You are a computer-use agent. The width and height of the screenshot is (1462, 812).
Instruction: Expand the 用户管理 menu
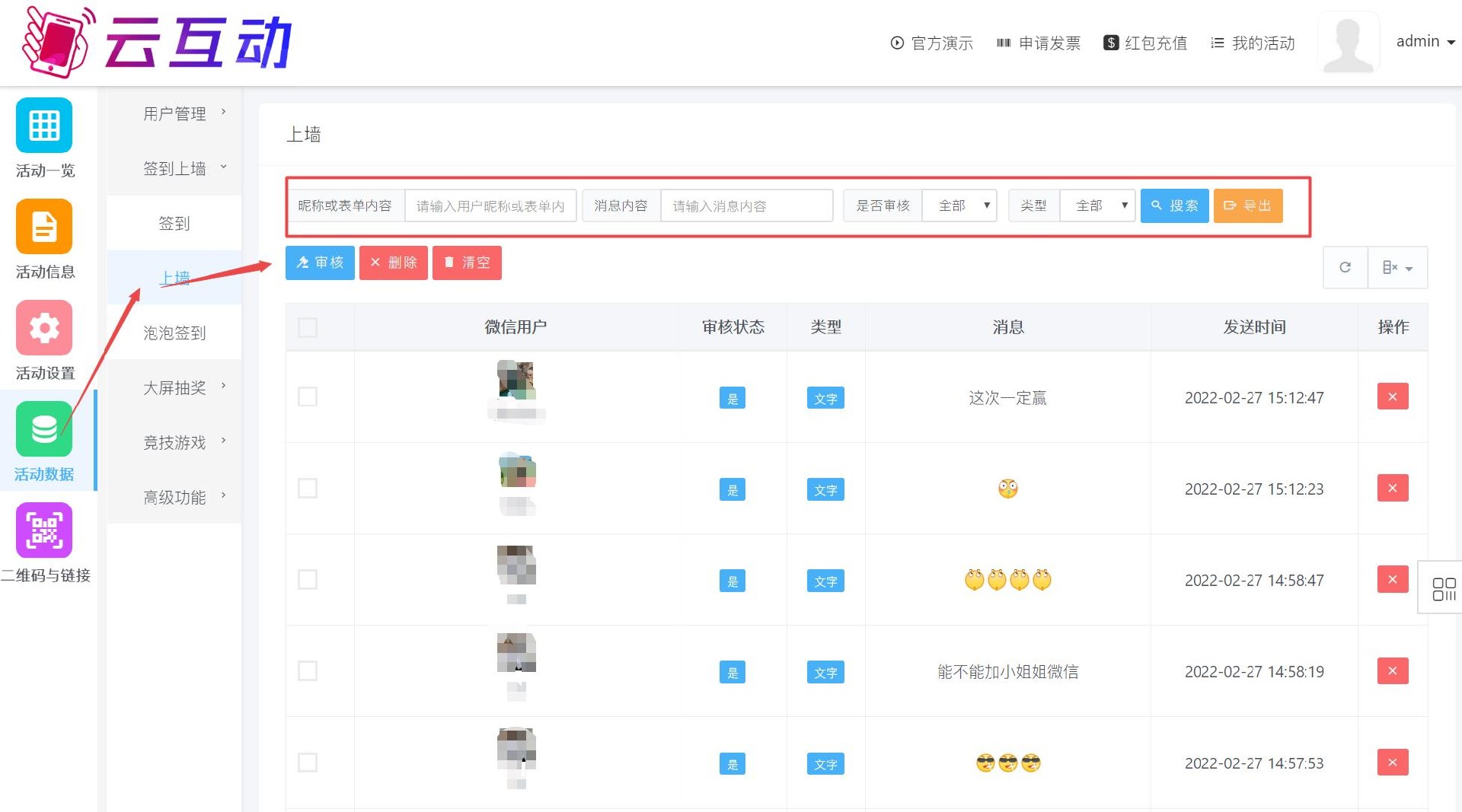coord(174,113)
